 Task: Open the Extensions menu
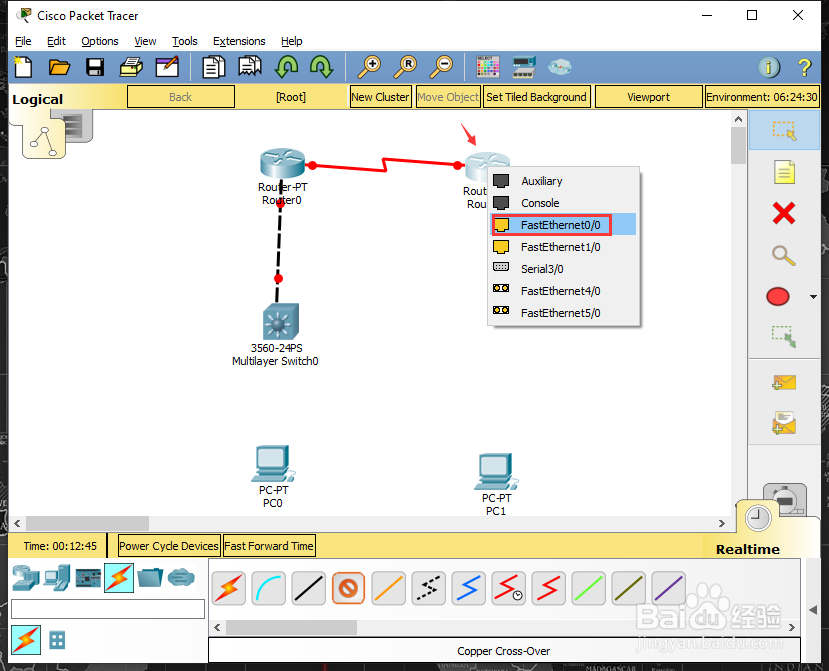[x=239, y=41]
